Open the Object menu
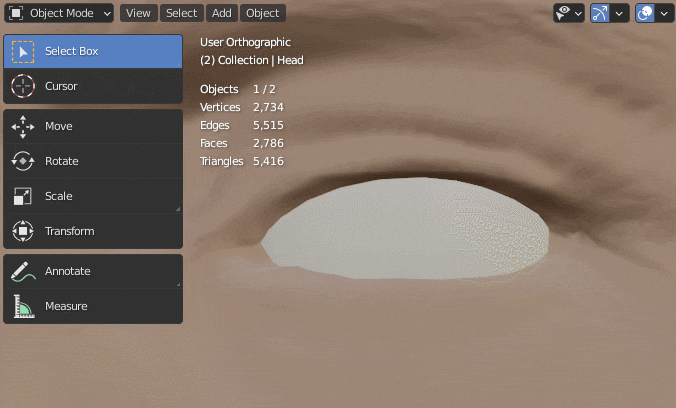Viewport: 676px width, 408px height. 263,13
